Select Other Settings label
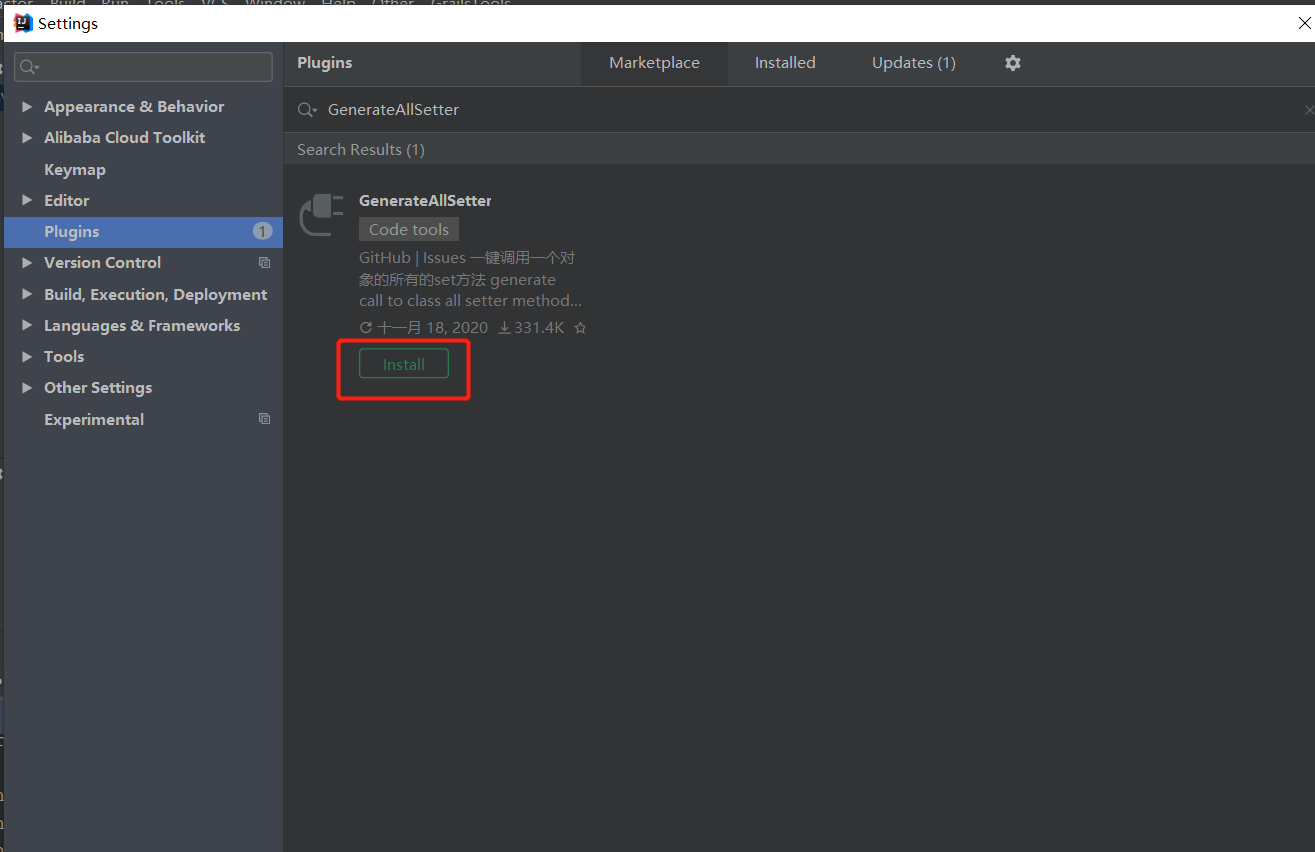1315x852 pixels. (98, 388)
